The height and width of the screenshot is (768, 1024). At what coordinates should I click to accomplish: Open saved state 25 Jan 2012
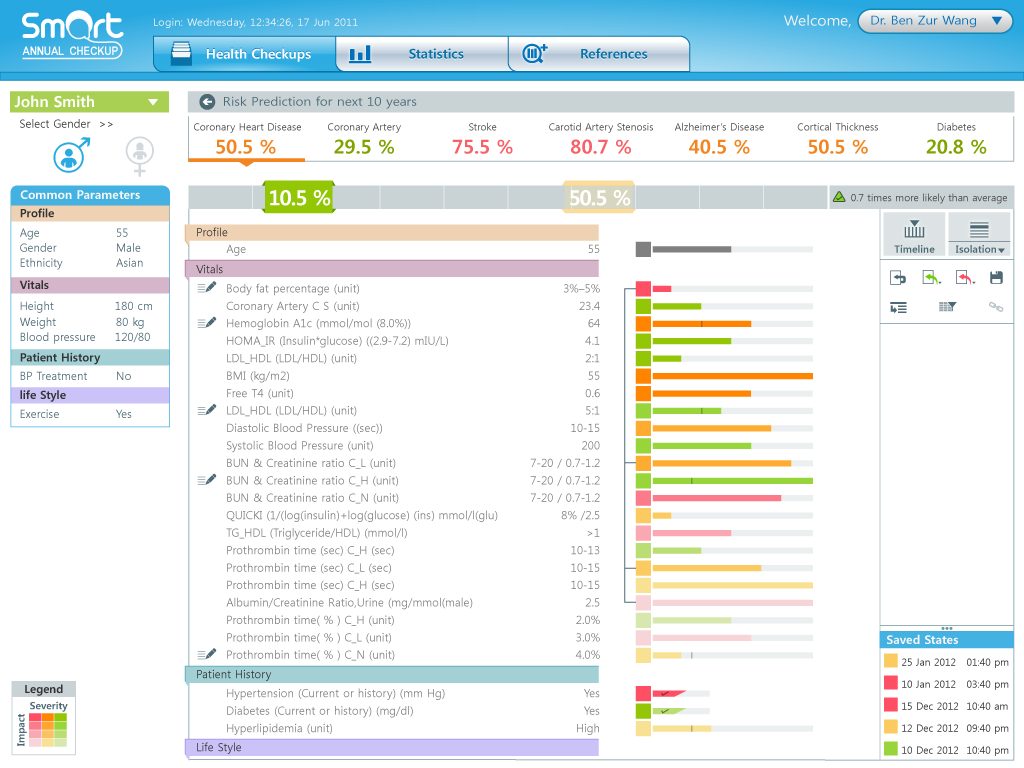946,662
